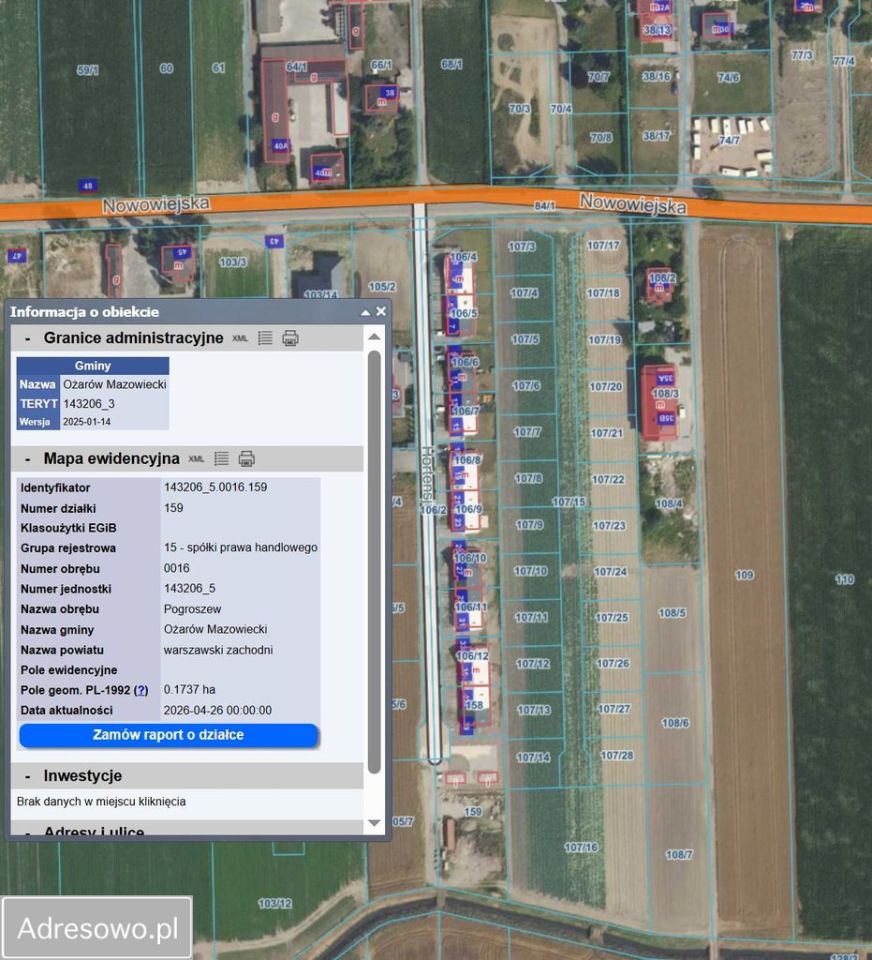Roll up the Informacja o obiekcie window
Image resolution: width=872 pixels, height=960 pixels.
(x=366, y=312)
